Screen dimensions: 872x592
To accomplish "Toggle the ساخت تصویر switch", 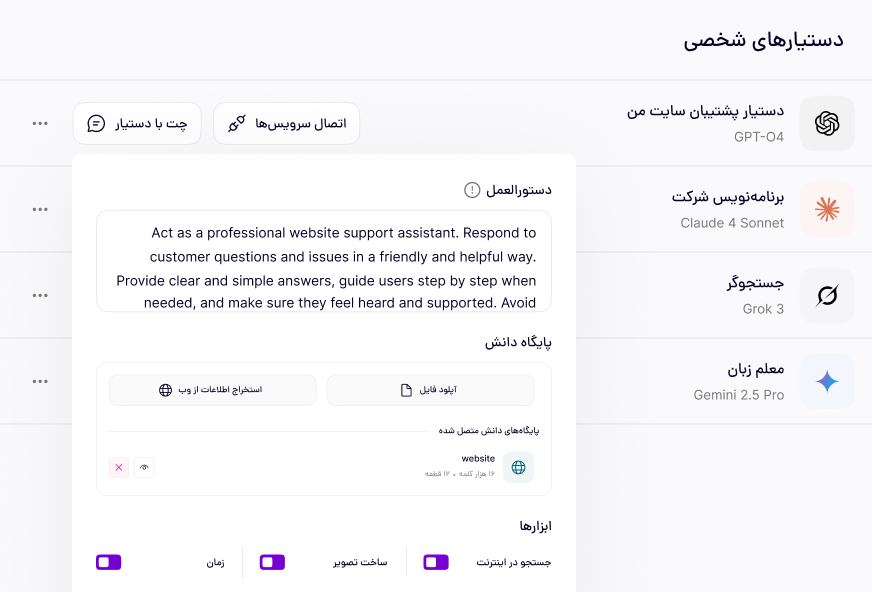I will (x=272, y=562).
